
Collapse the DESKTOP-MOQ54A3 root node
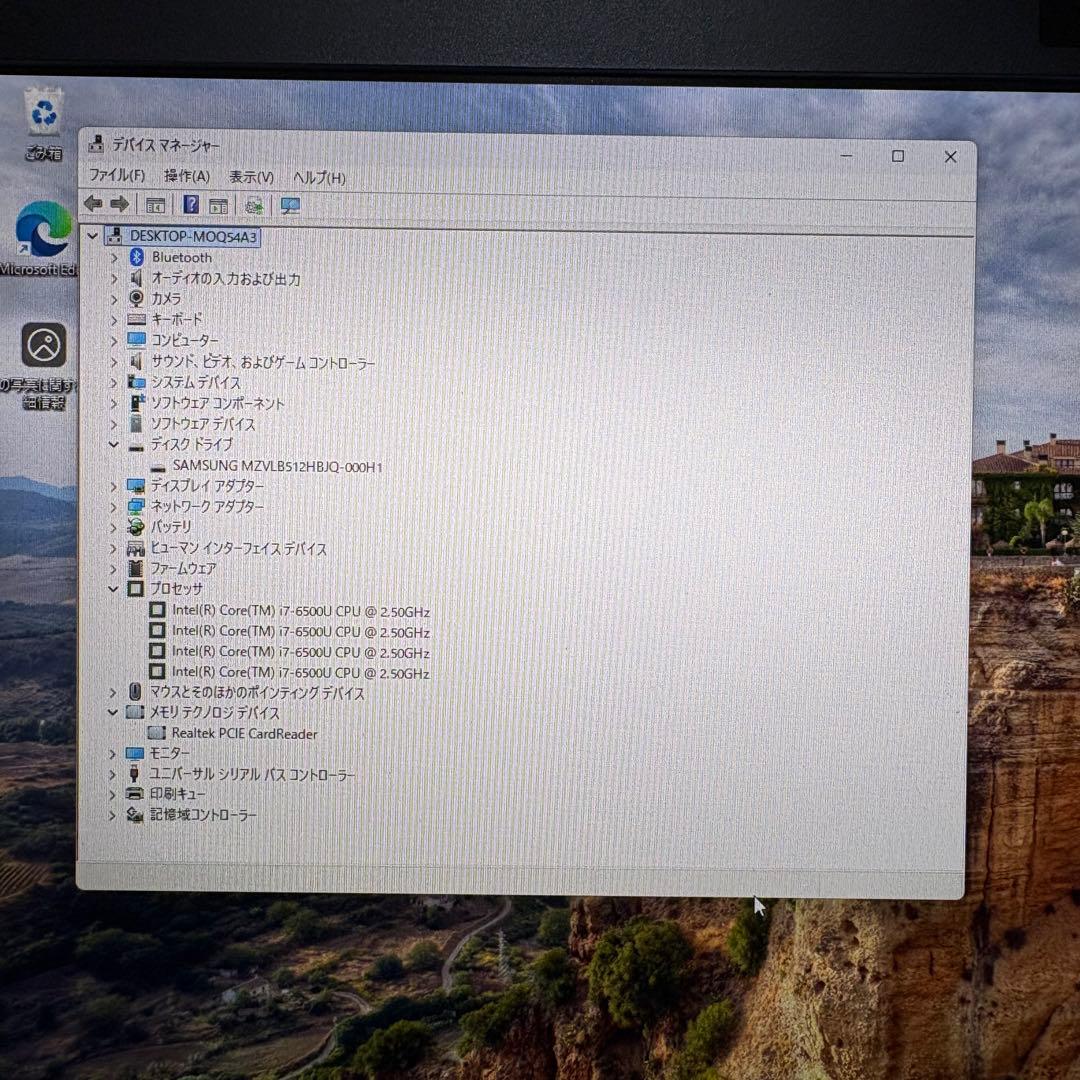pyautogui.click(x=93, y=237)
